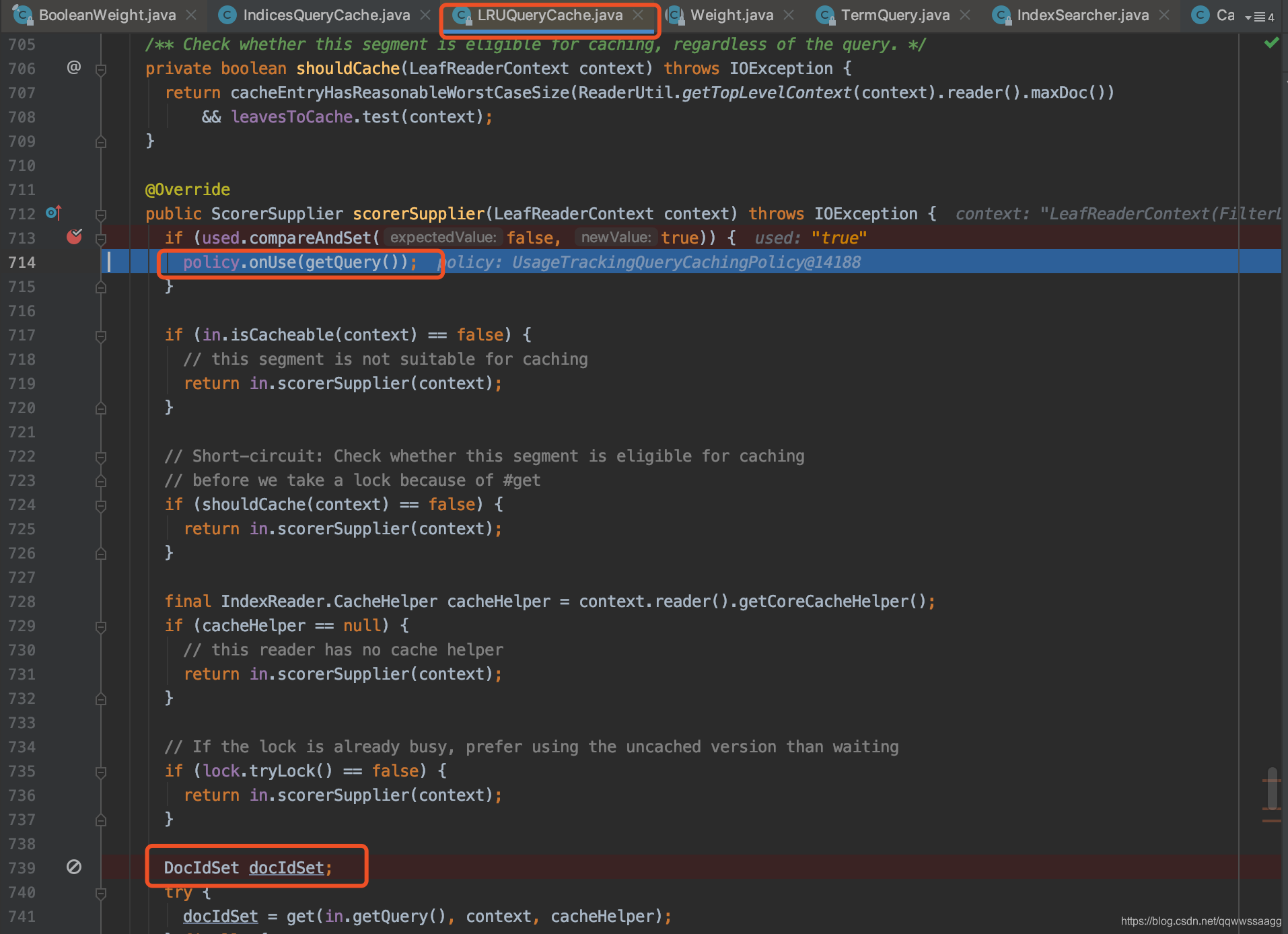
Task: Fold the compareAndSet if block at line 713
Action: (x=101, y=239)
